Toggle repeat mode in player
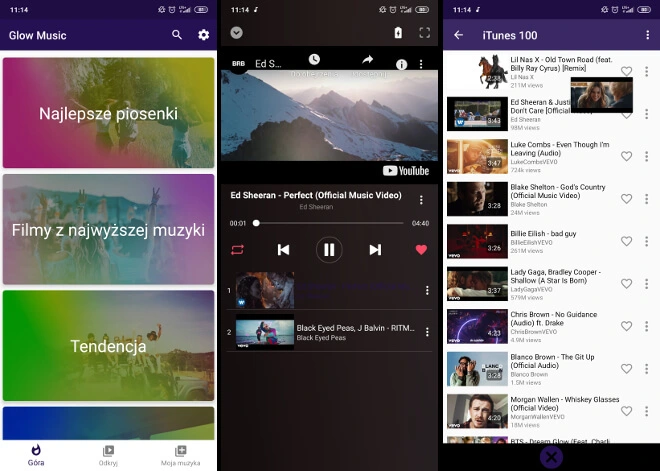The image size is (660, 471). tap(237, 249)
